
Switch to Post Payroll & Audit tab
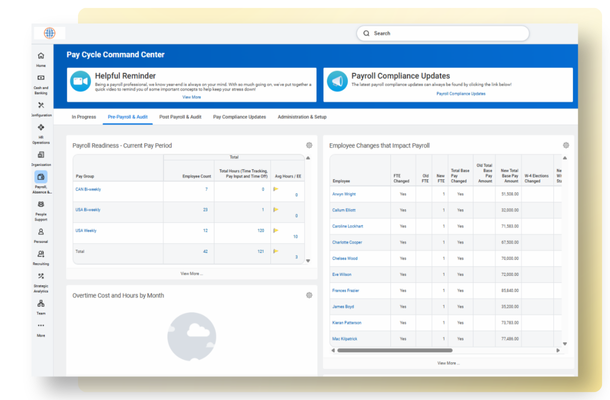(x=180, y=117)
